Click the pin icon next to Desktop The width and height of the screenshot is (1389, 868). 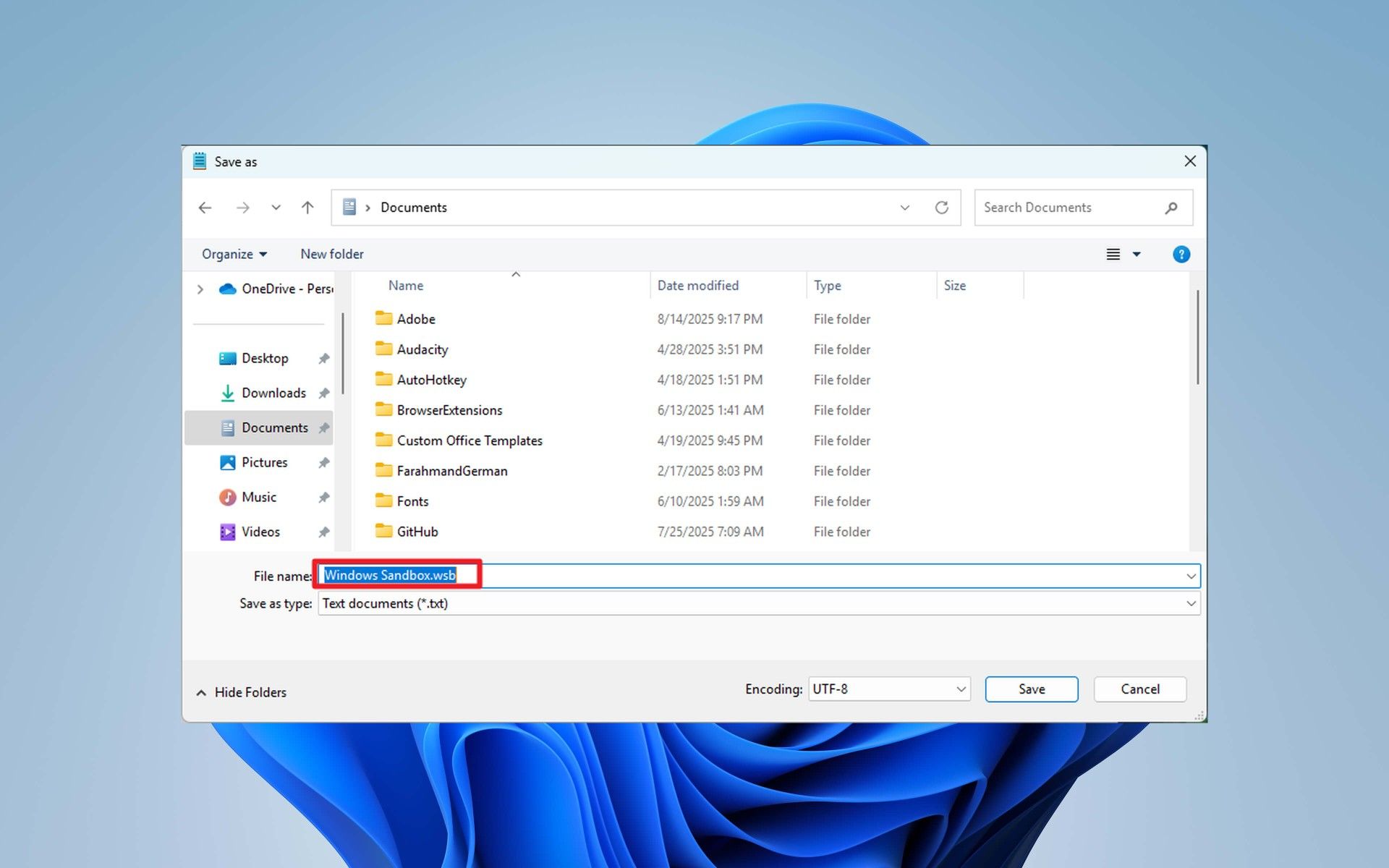[x=323, y=359]
